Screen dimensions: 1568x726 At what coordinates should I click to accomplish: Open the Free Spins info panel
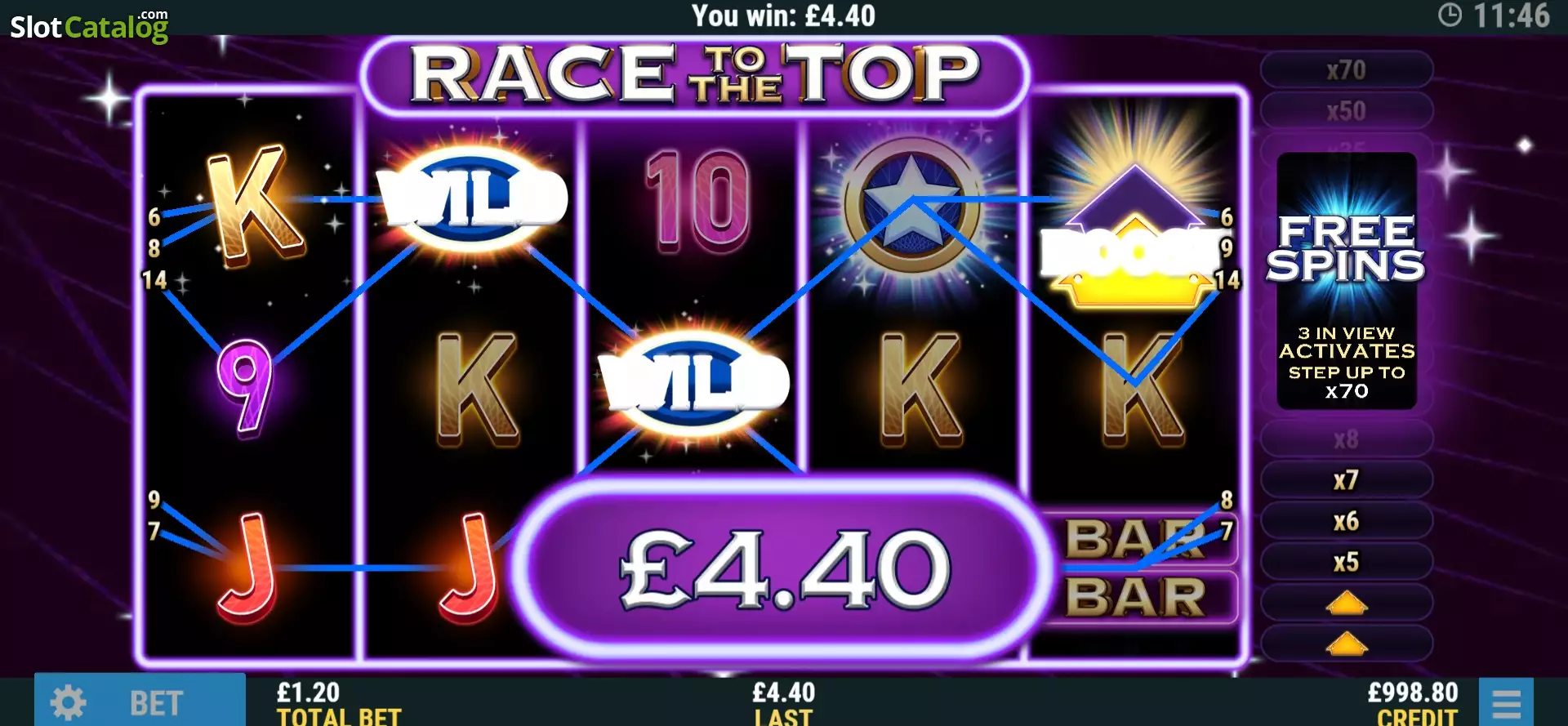click(1346, 280)
